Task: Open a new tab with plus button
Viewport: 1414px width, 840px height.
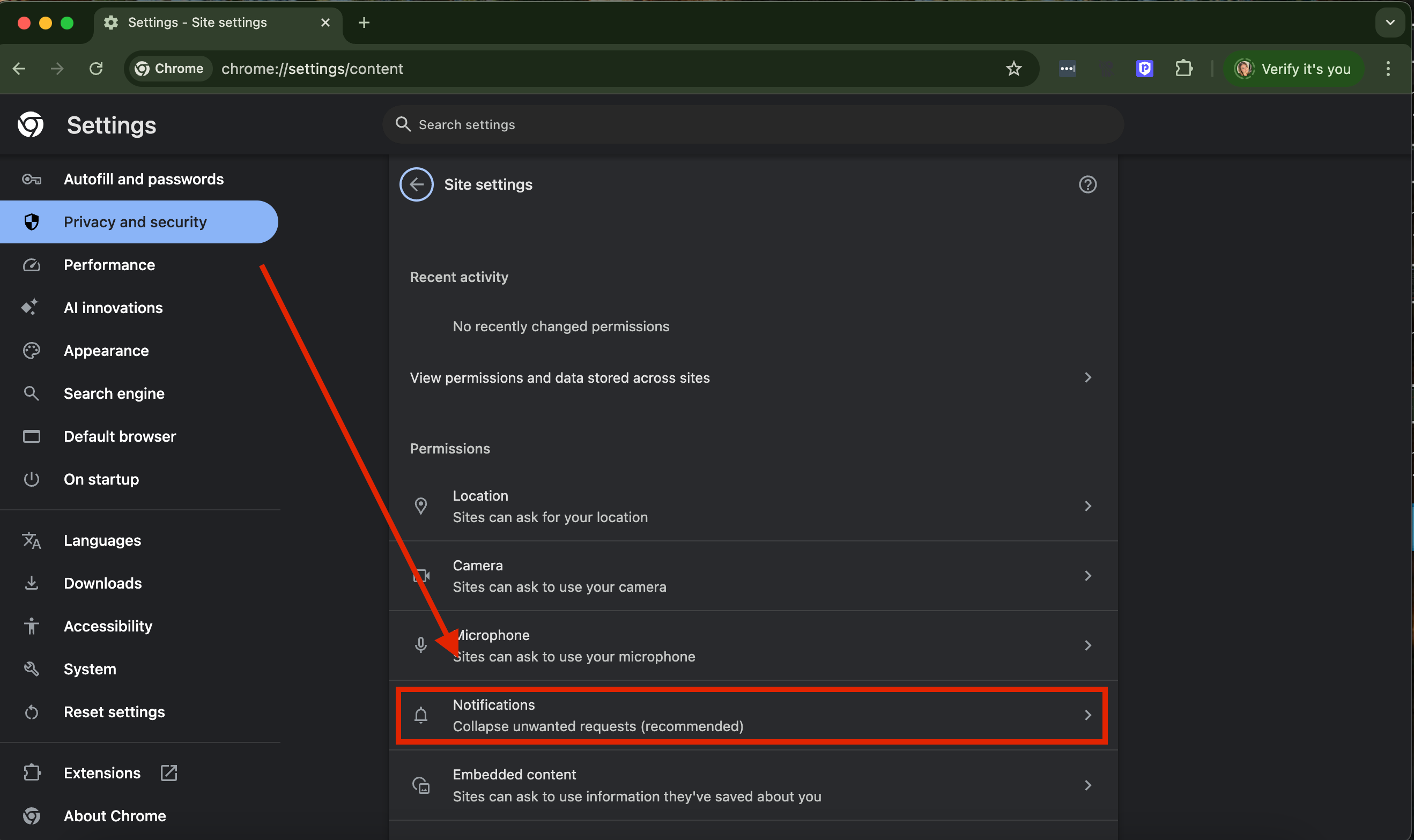Action: coord(364,23)
